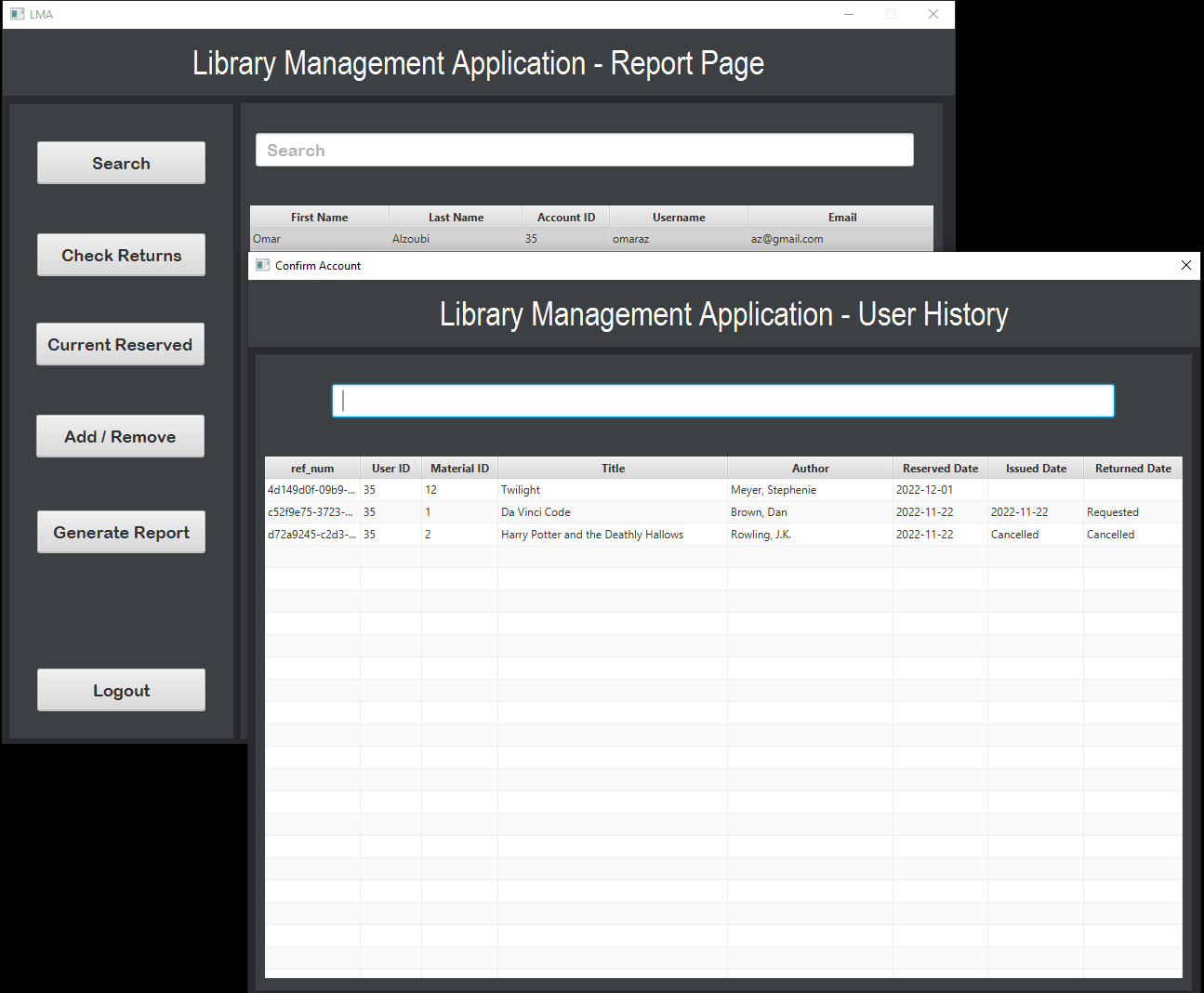1204x993 pixels.
Task: Sort records by the ref_num column
Action: (312, 468)
